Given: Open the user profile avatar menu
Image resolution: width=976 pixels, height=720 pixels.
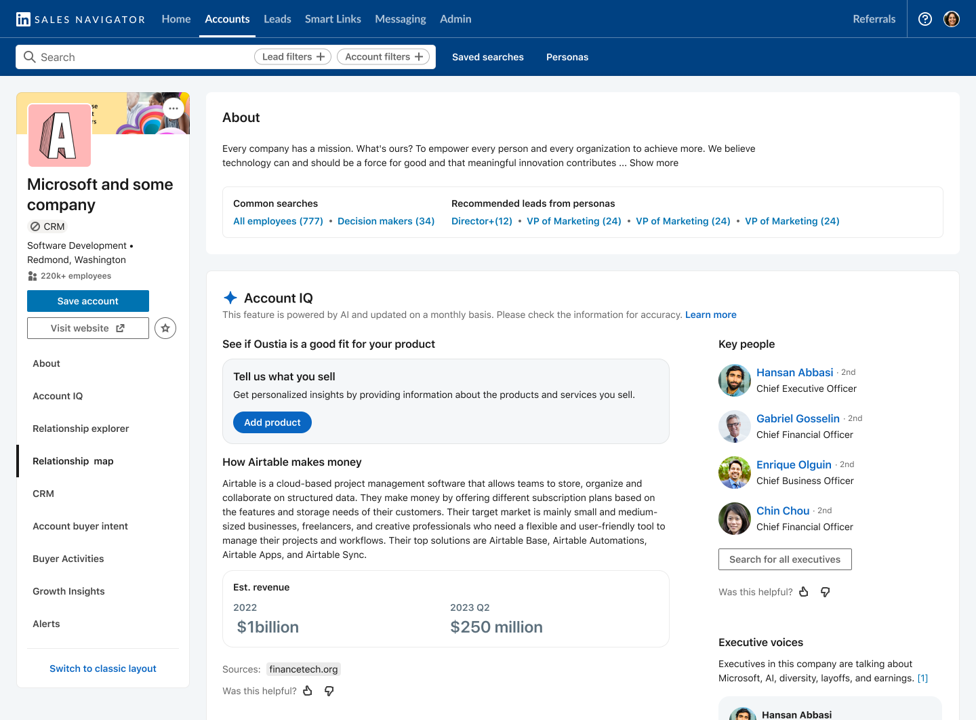Looking at the screenshot, I should (x=951, y=19).
